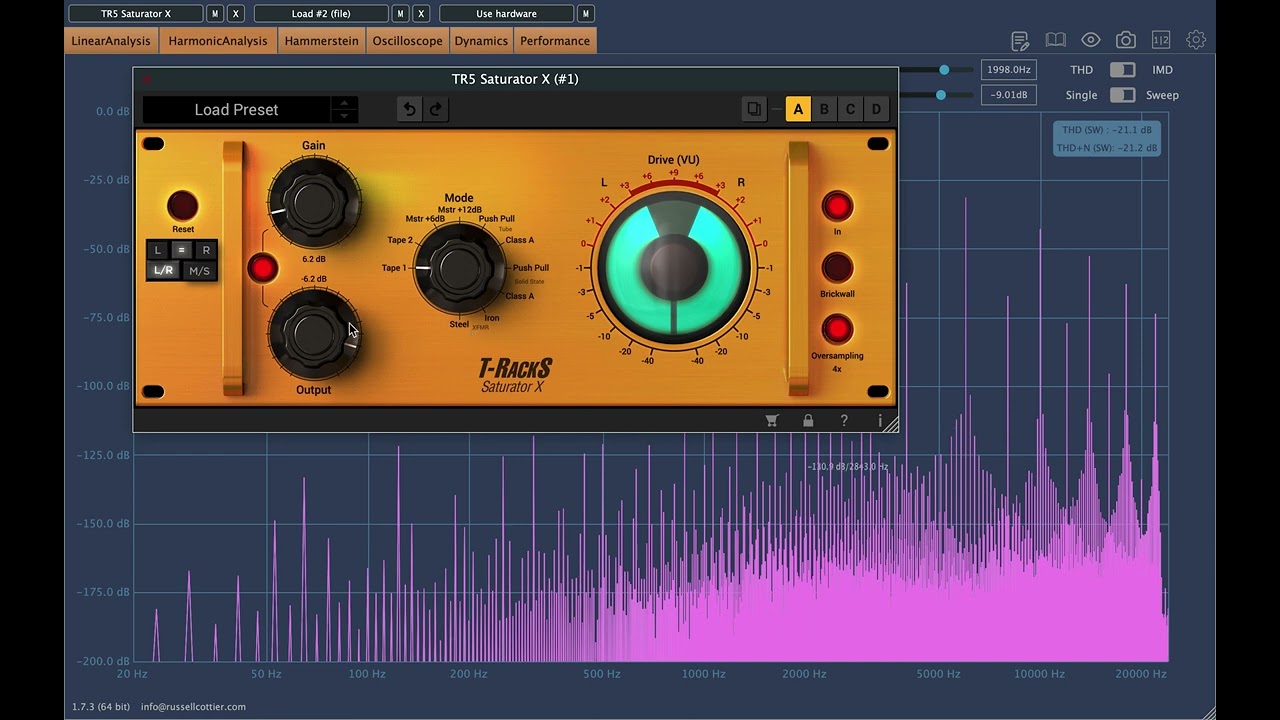Mute Load #2 slot with M button
1280x720 pixels.
[x=400, y=14]
